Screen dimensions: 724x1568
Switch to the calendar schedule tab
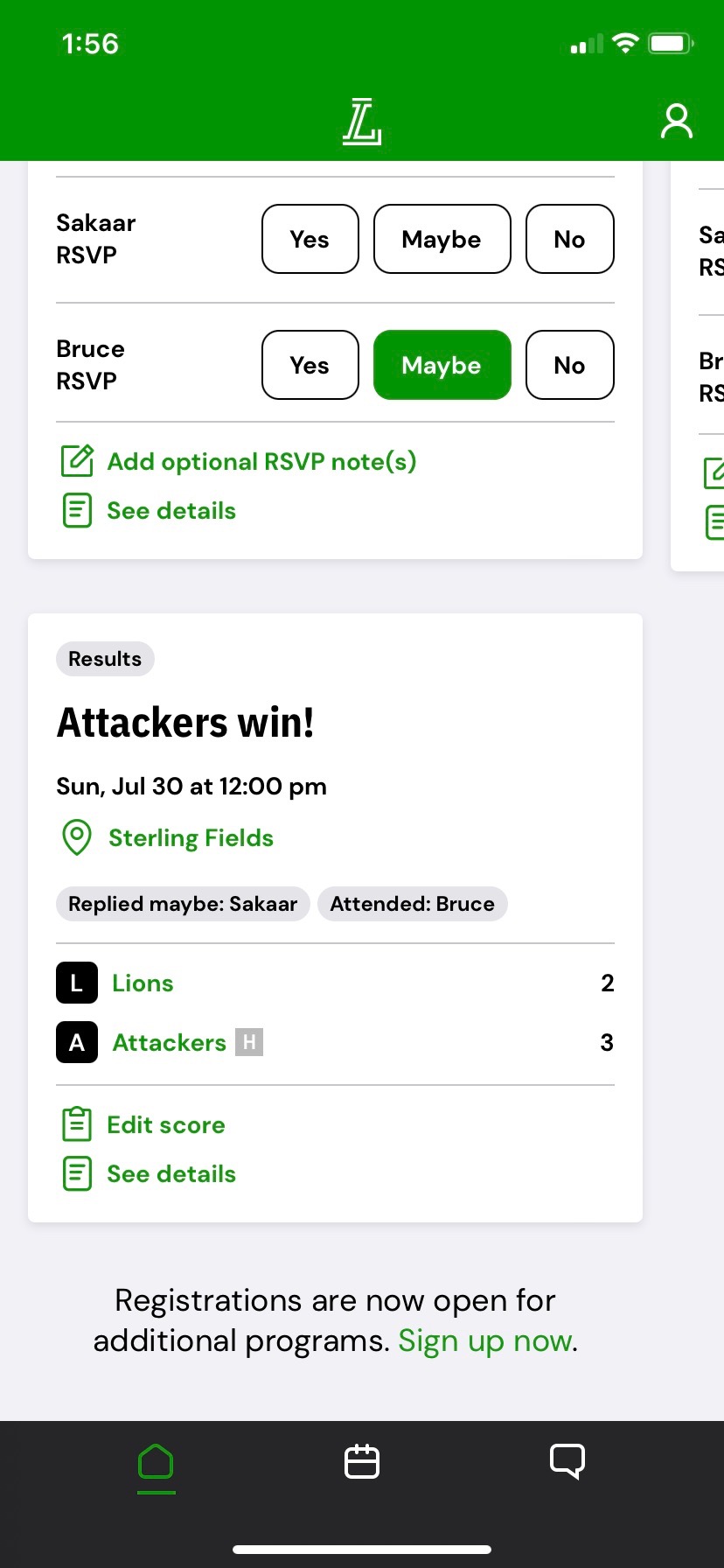tap(362, 1462)
